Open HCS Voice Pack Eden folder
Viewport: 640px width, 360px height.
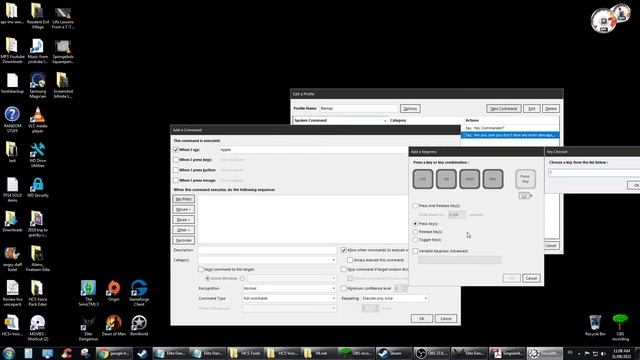coord(38,293)
